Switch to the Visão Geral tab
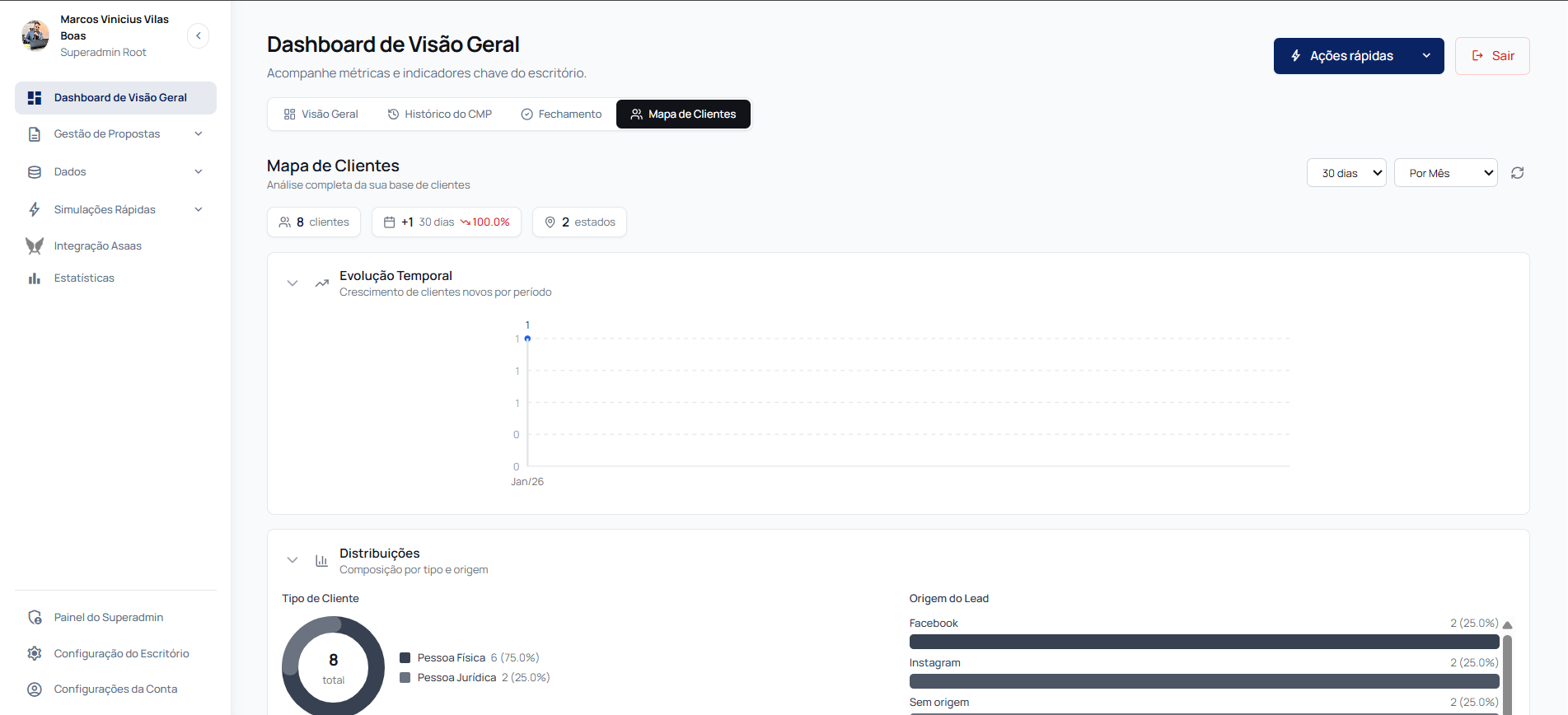The image size is (1568, 715). point(321,114)
